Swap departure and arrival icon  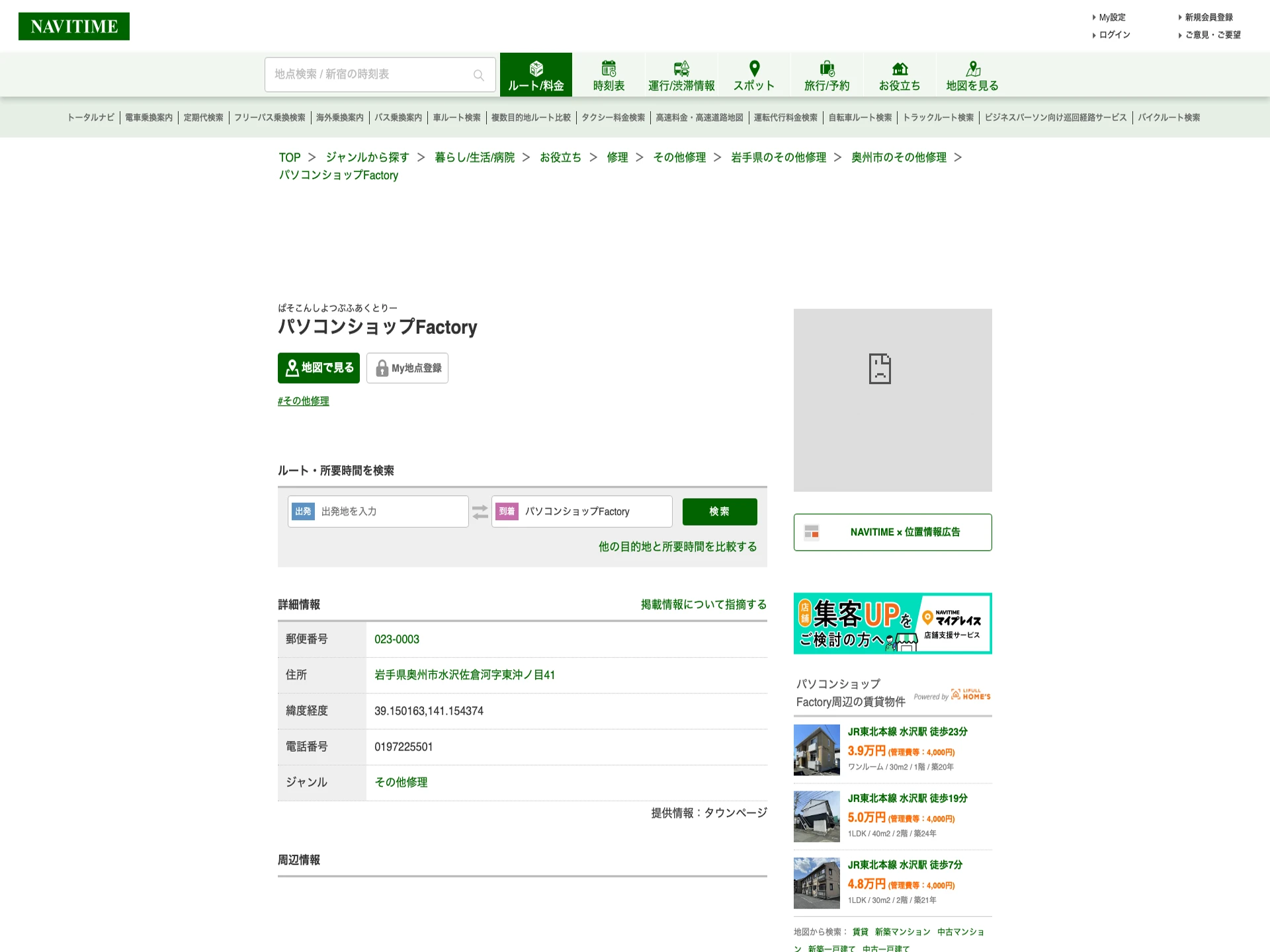(480, 512)
